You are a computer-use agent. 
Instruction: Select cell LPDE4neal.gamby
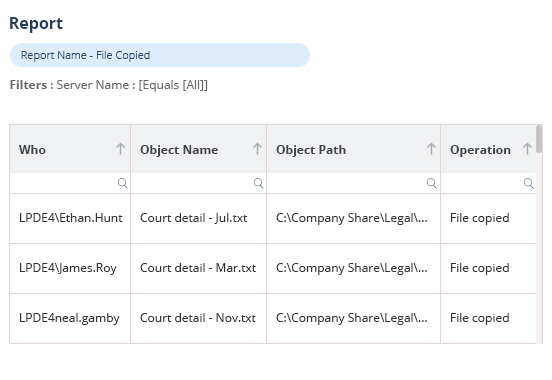70,318
